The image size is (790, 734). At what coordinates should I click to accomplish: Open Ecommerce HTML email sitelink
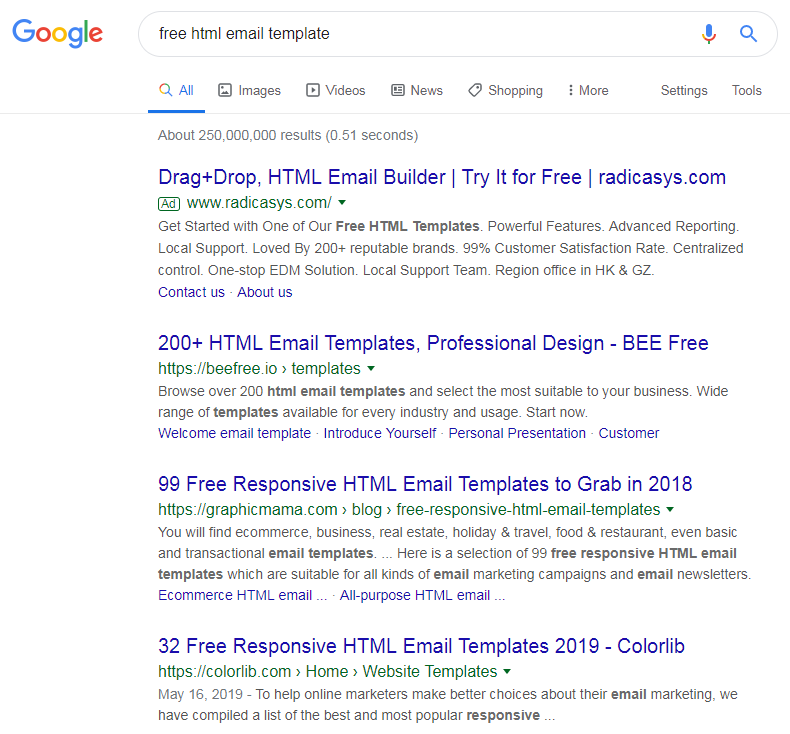(242, 595)
